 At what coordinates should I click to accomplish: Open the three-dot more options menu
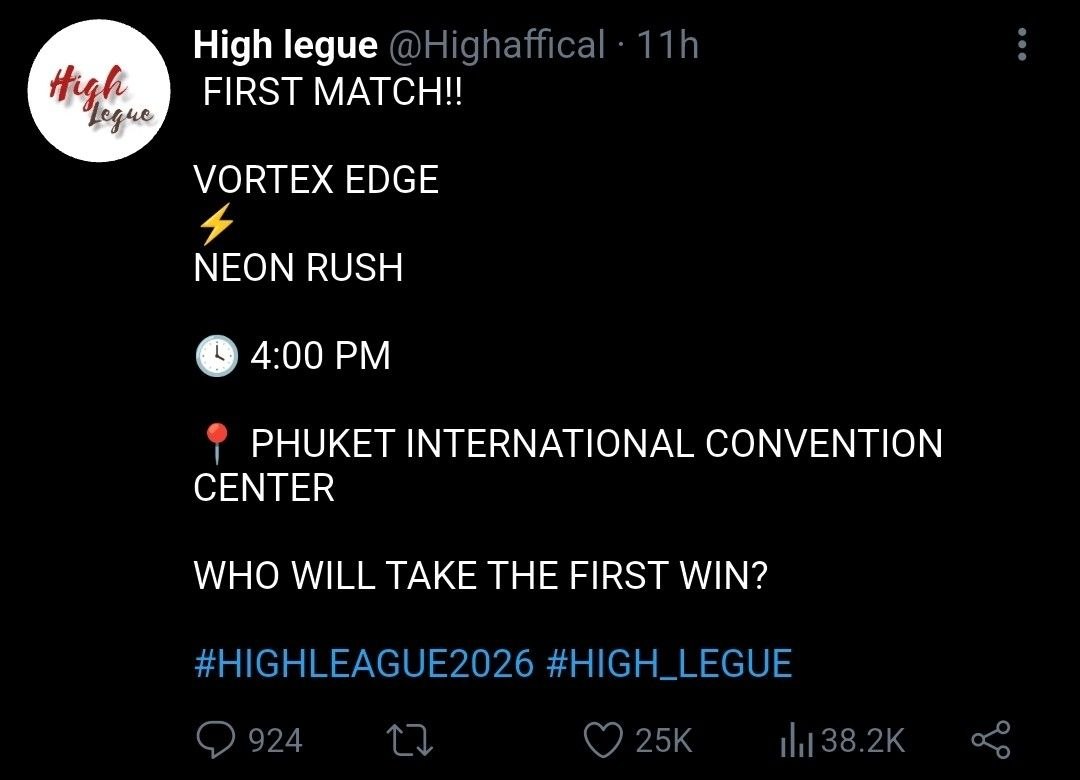1022,45
